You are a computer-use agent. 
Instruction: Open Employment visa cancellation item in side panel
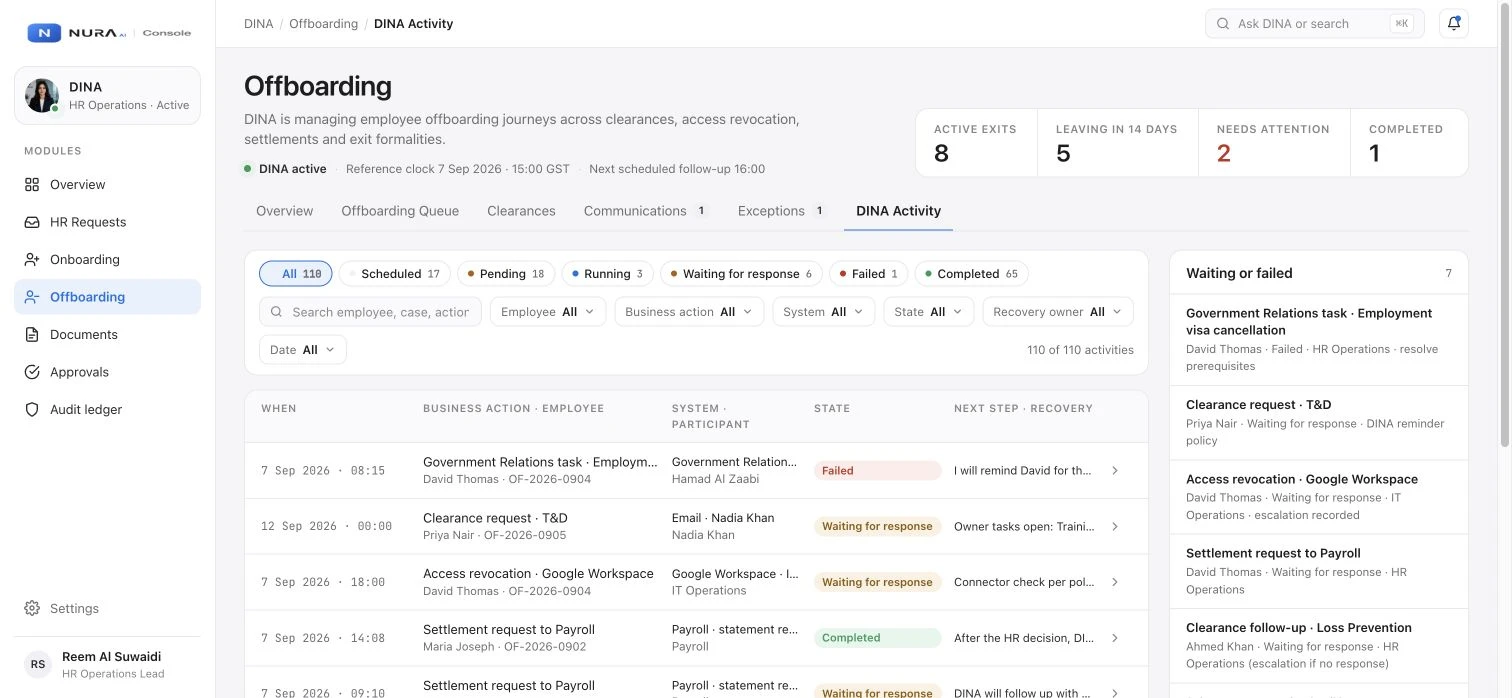click(x=1319, y=340)
